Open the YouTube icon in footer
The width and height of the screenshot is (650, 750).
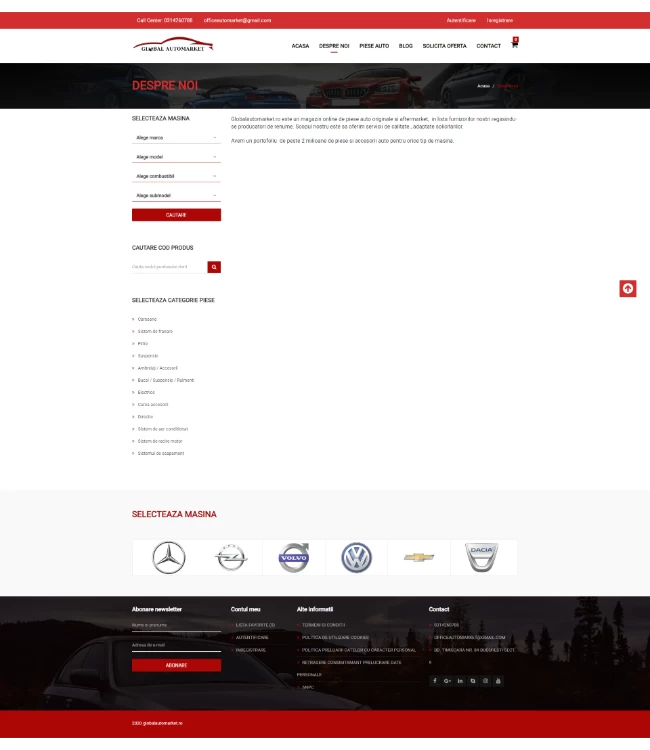pyautogui.click(x=498, y=681)
